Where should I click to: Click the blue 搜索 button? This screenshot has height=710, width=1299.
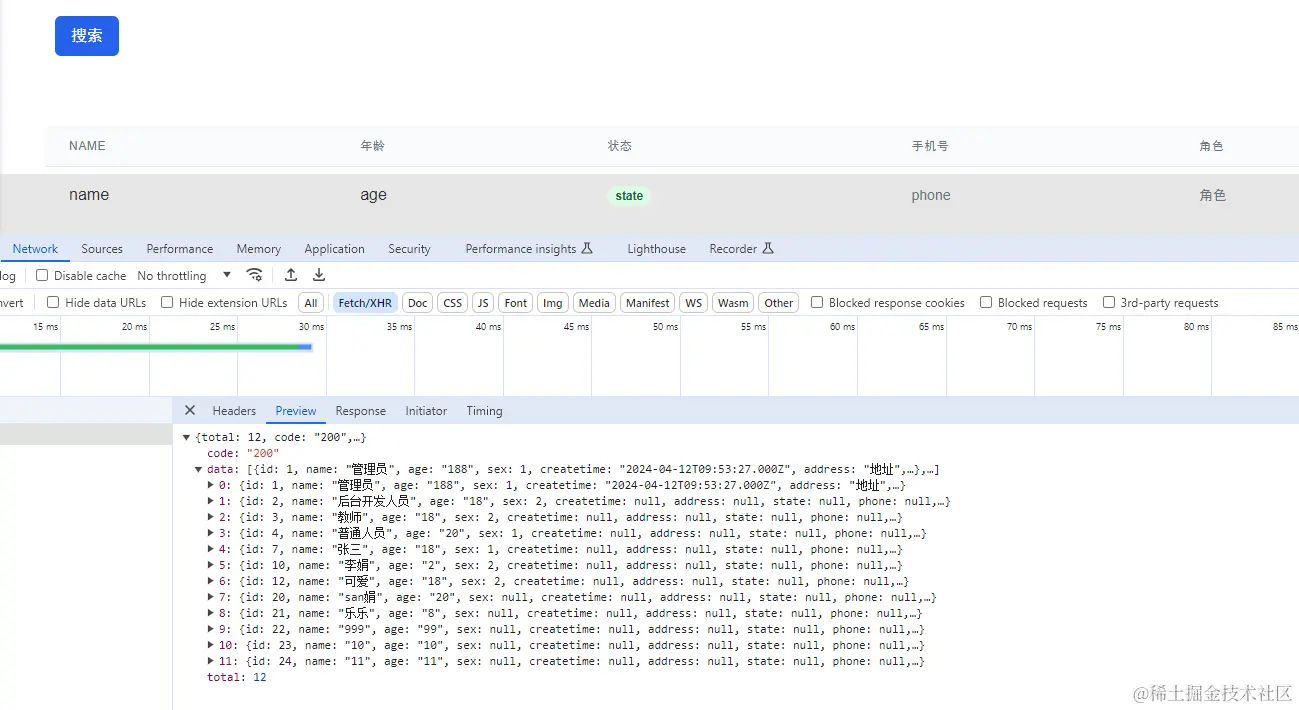tap(87, 36)
